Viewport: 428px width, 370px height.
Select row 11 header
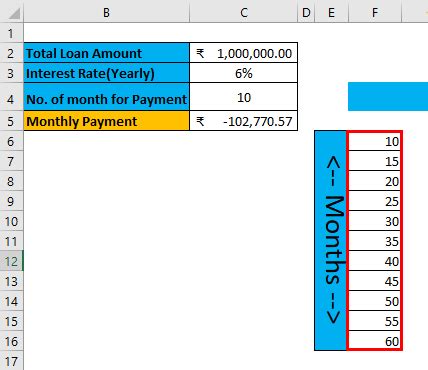point(11,241)
